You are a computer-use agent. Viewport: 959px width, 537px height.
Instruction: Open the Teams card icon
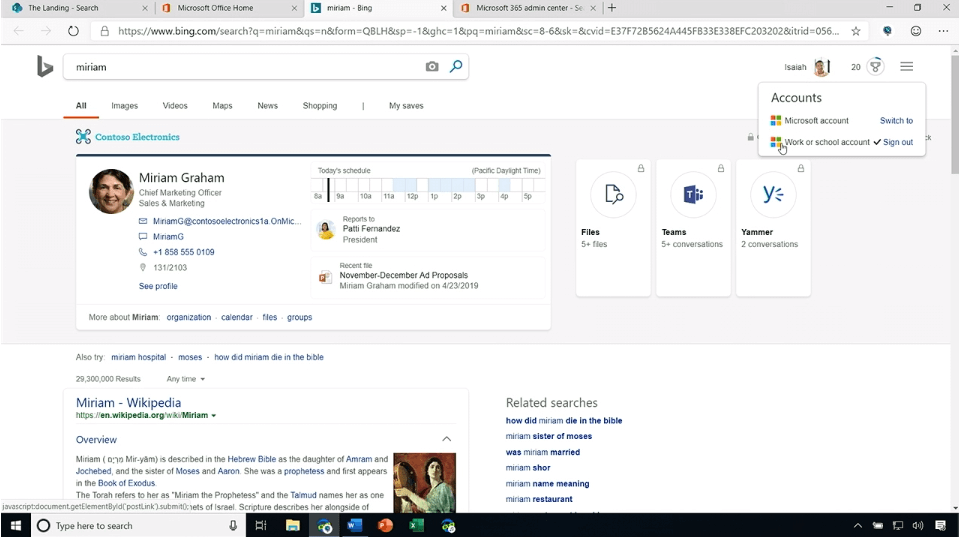point(693,194)
